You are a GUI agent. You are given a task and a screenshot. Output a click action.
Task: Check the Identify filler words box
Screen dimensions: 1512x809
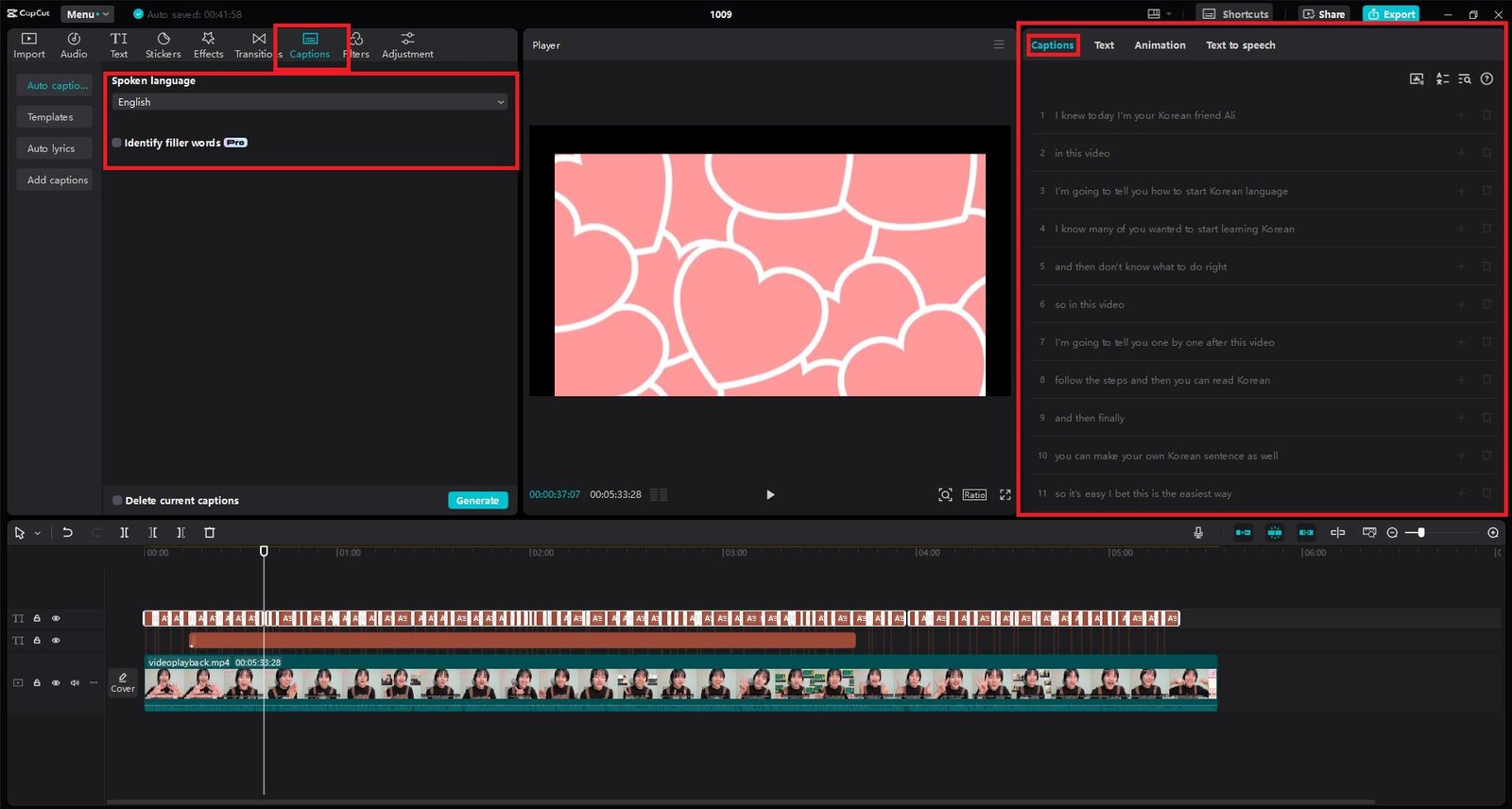(x=116, y=143)
